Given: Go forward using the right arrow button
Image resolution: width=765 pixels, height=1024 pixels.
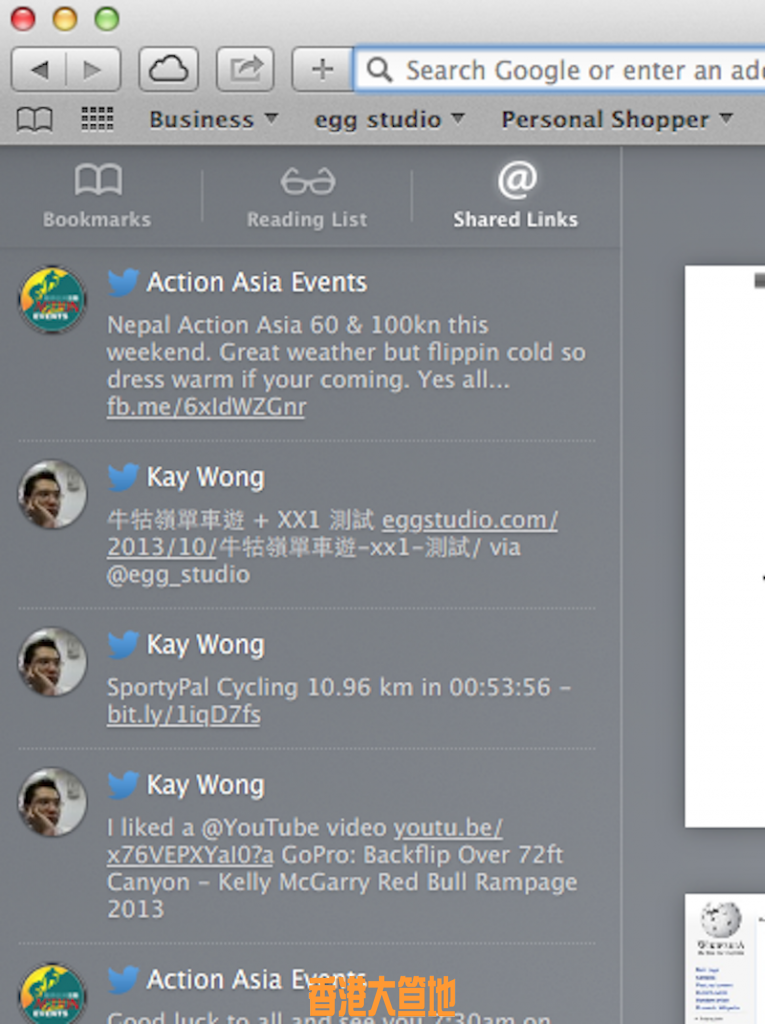Looking at the screenshot, I should 93,69.
